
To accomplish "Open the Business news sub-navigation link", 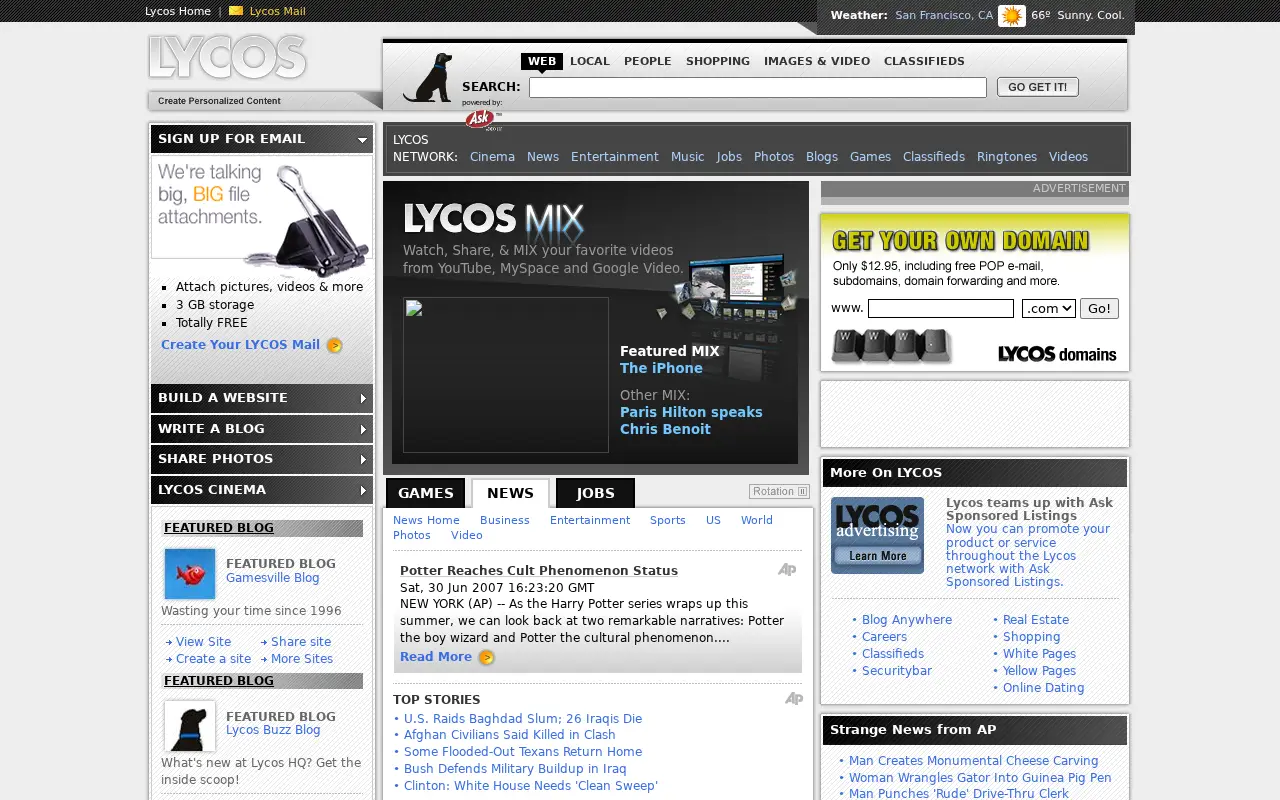I will (505, 520).
